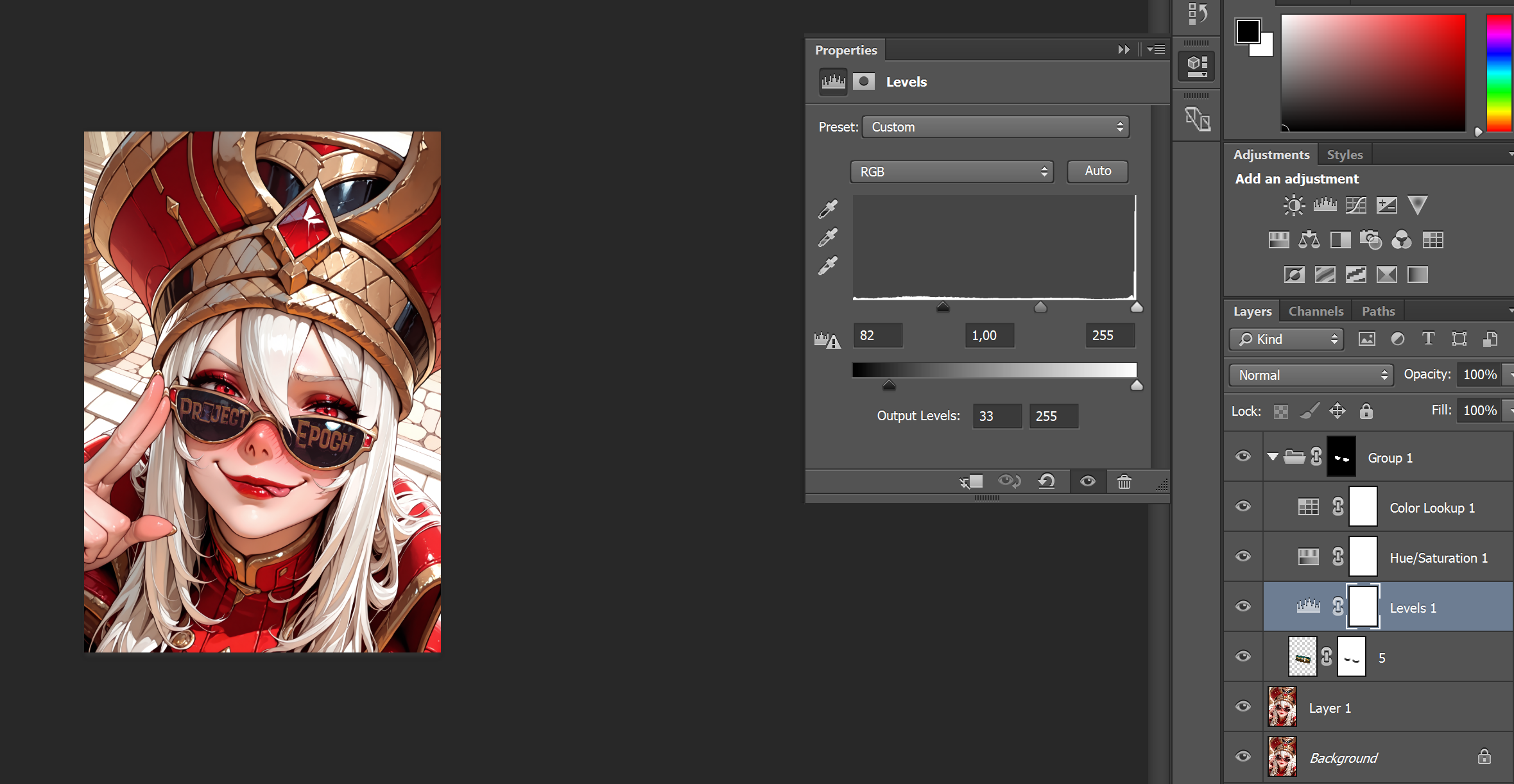The width and height of the screenshot is (1514, 784).
Task: Lock layer position
Action: tap(1338, 411)
